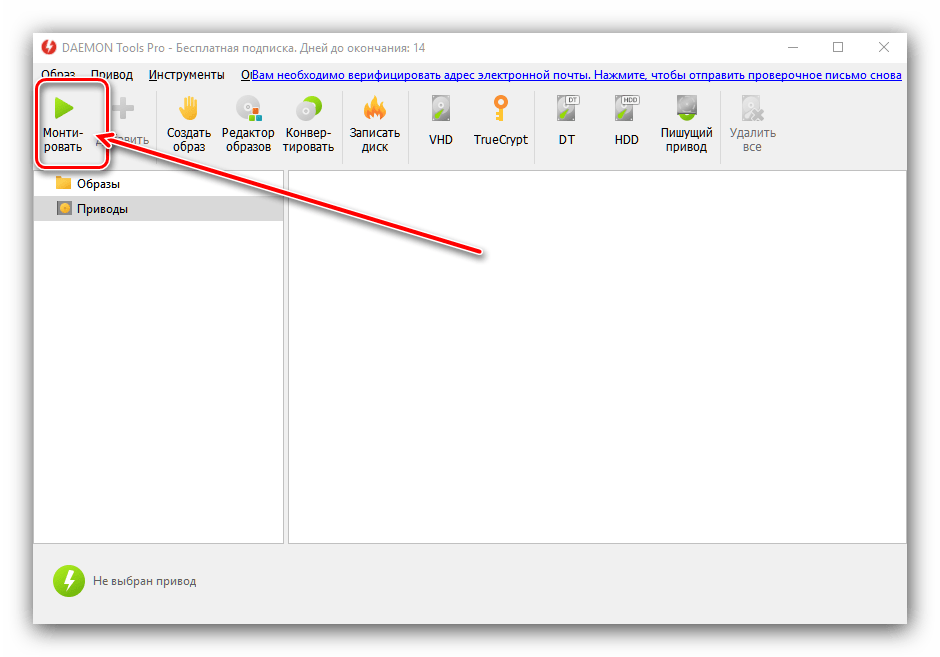
Task: Click the DAEMON Tools title bar logo
Action: pyautogui.click(x=49, y=47)
